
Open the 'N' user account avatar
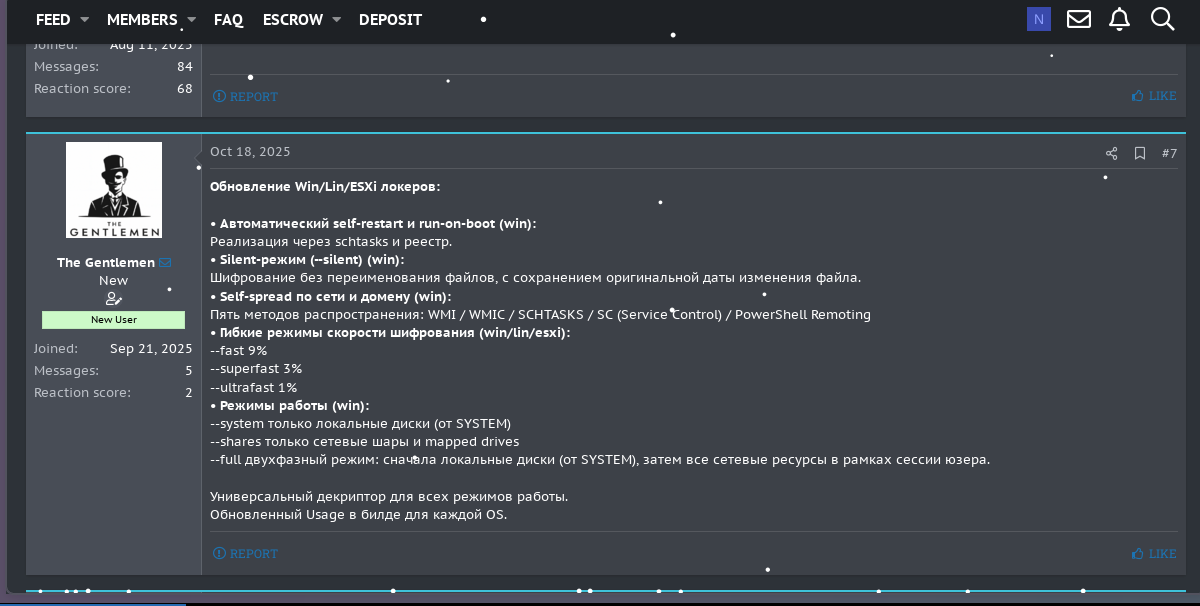point(1038,19)
